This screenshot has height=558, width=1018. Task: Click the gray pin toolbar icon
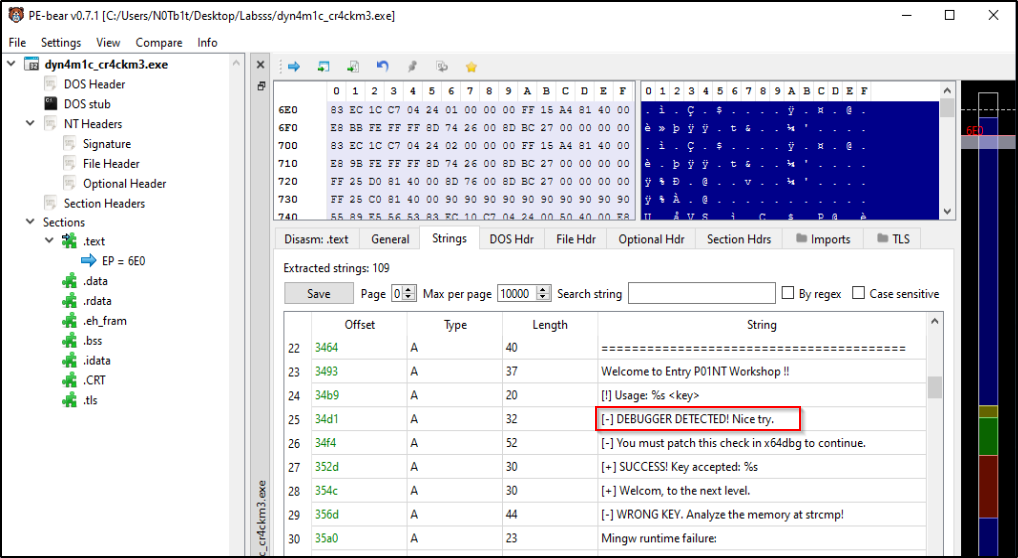point(412,66)
